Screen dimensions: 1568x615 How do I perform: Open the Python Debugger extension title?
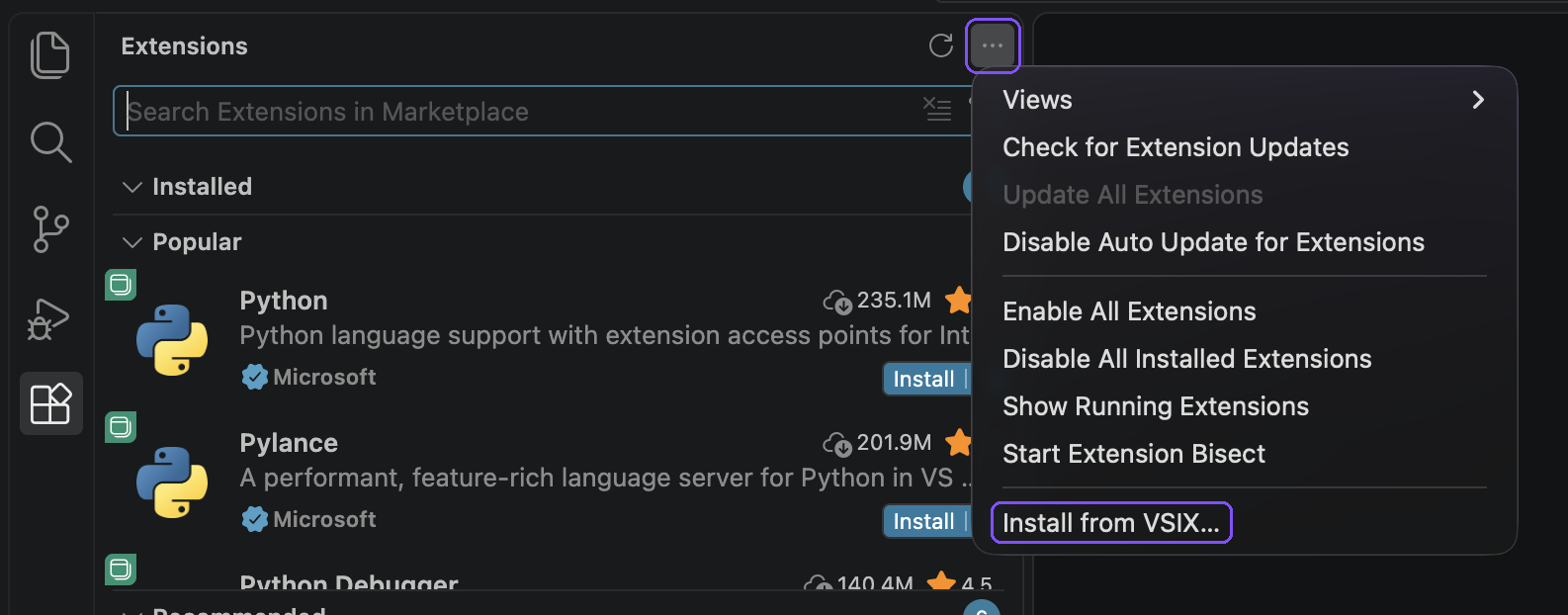coord(349,582)
